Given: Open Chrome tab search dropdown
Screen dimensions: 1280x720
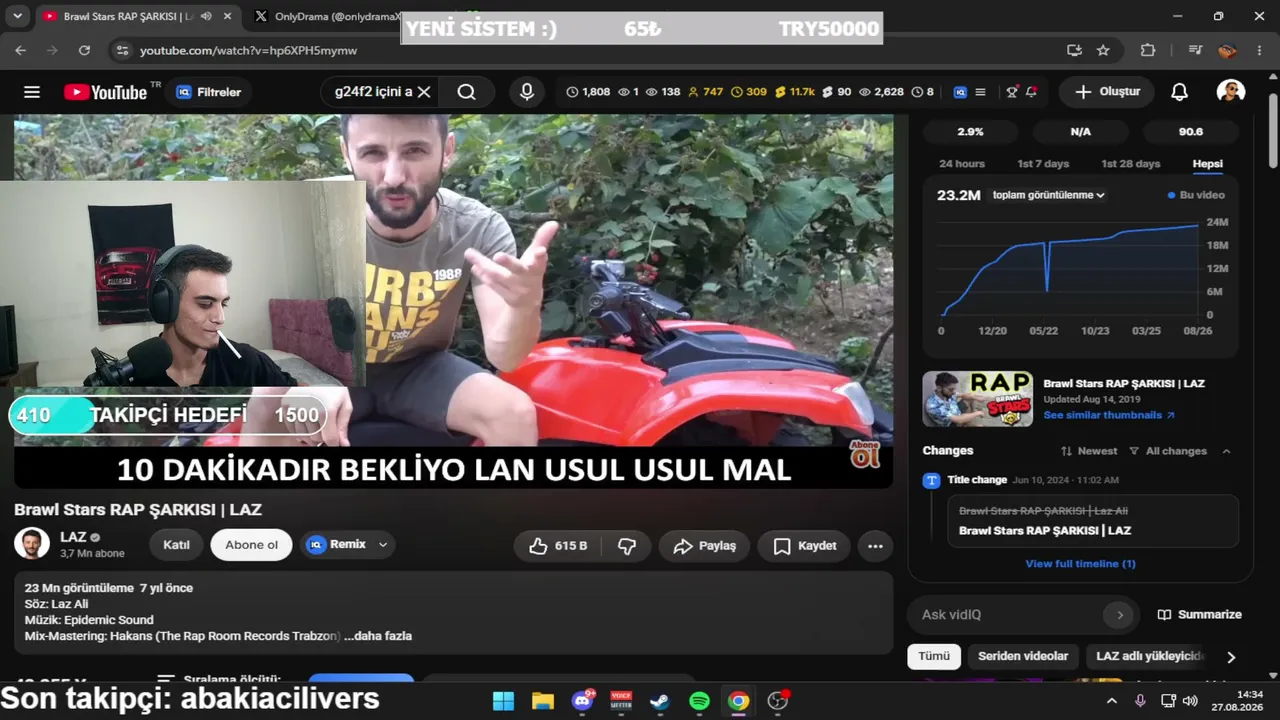Looking at the screenshot, I should 17,17.
